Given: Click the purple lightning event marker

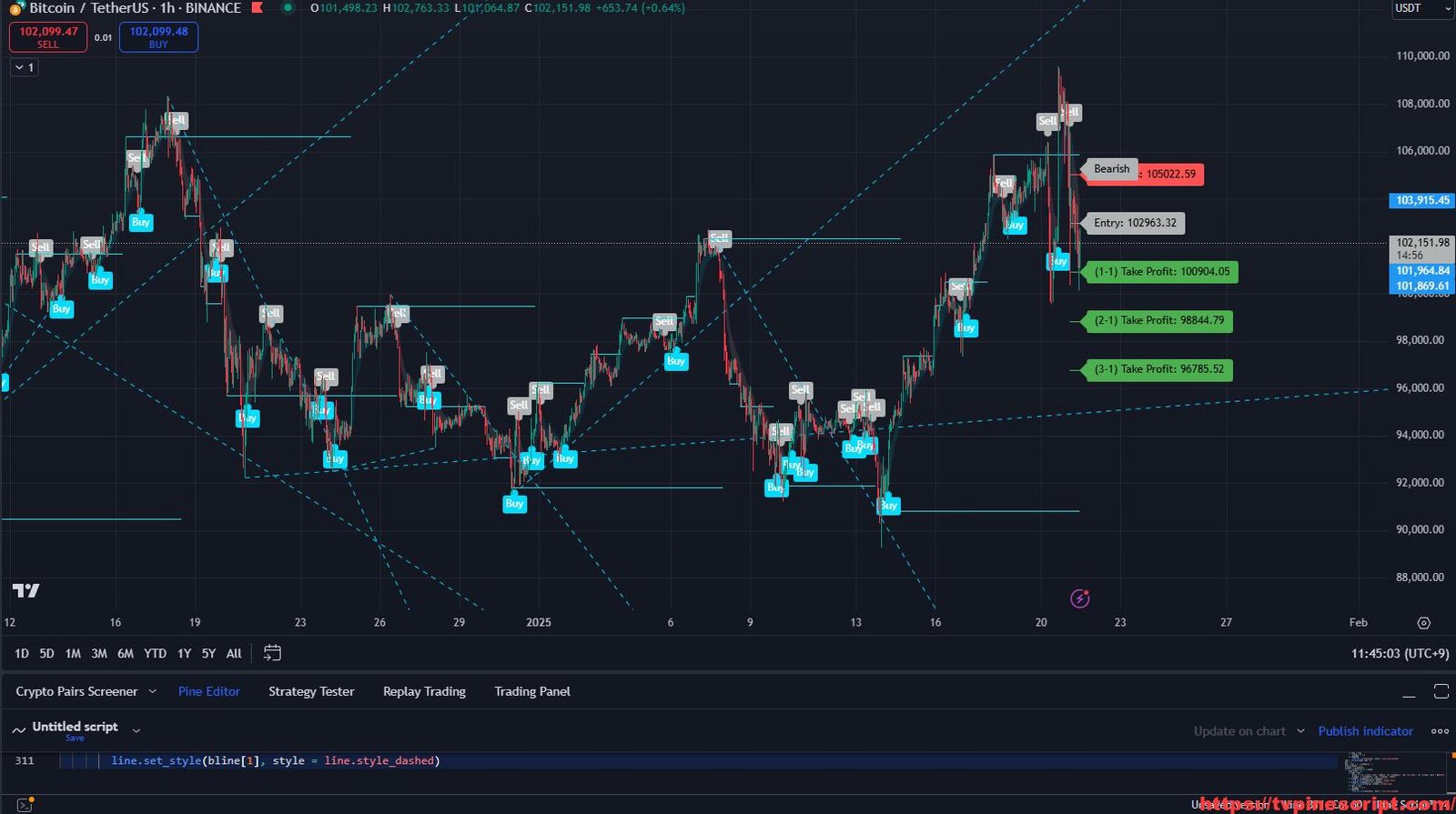Looking at the screenshot, I should (x=1079, y=598).
